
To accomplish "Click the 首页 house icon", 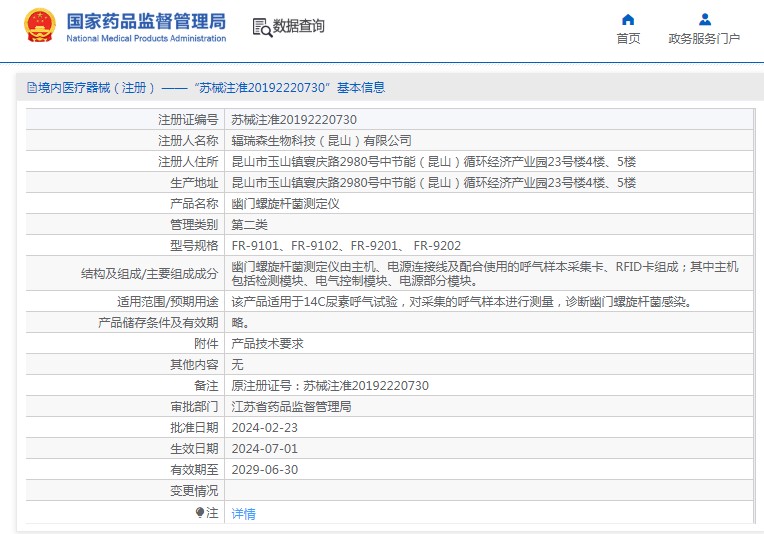I will coord(628,19).
